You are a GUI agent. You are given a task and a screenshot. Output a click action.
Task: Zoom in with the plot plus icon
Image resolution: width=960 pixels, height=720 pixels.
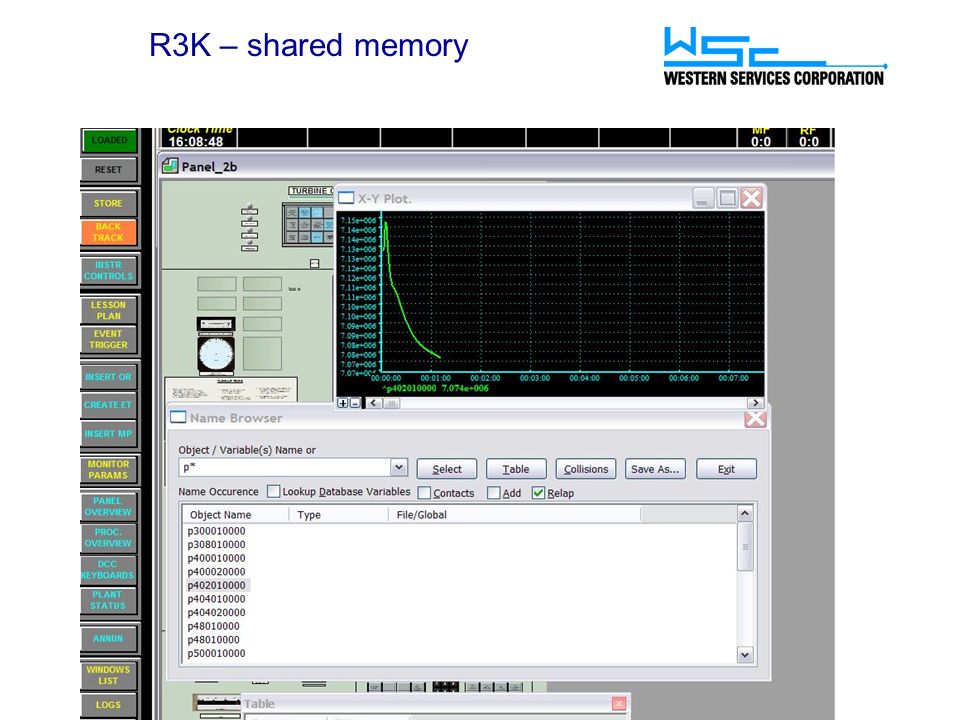tap(343, 403)
